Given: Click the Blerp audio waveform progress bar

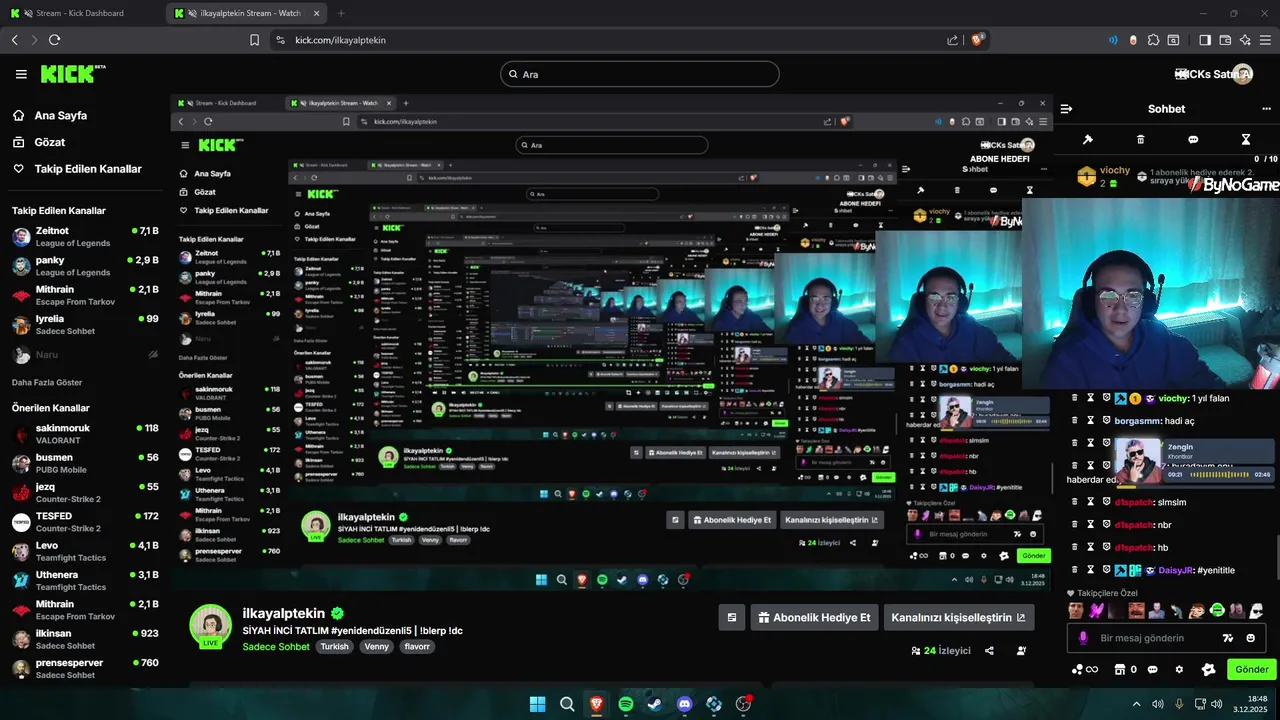Looking at the screenshot, I should [x=1219, y=474].
